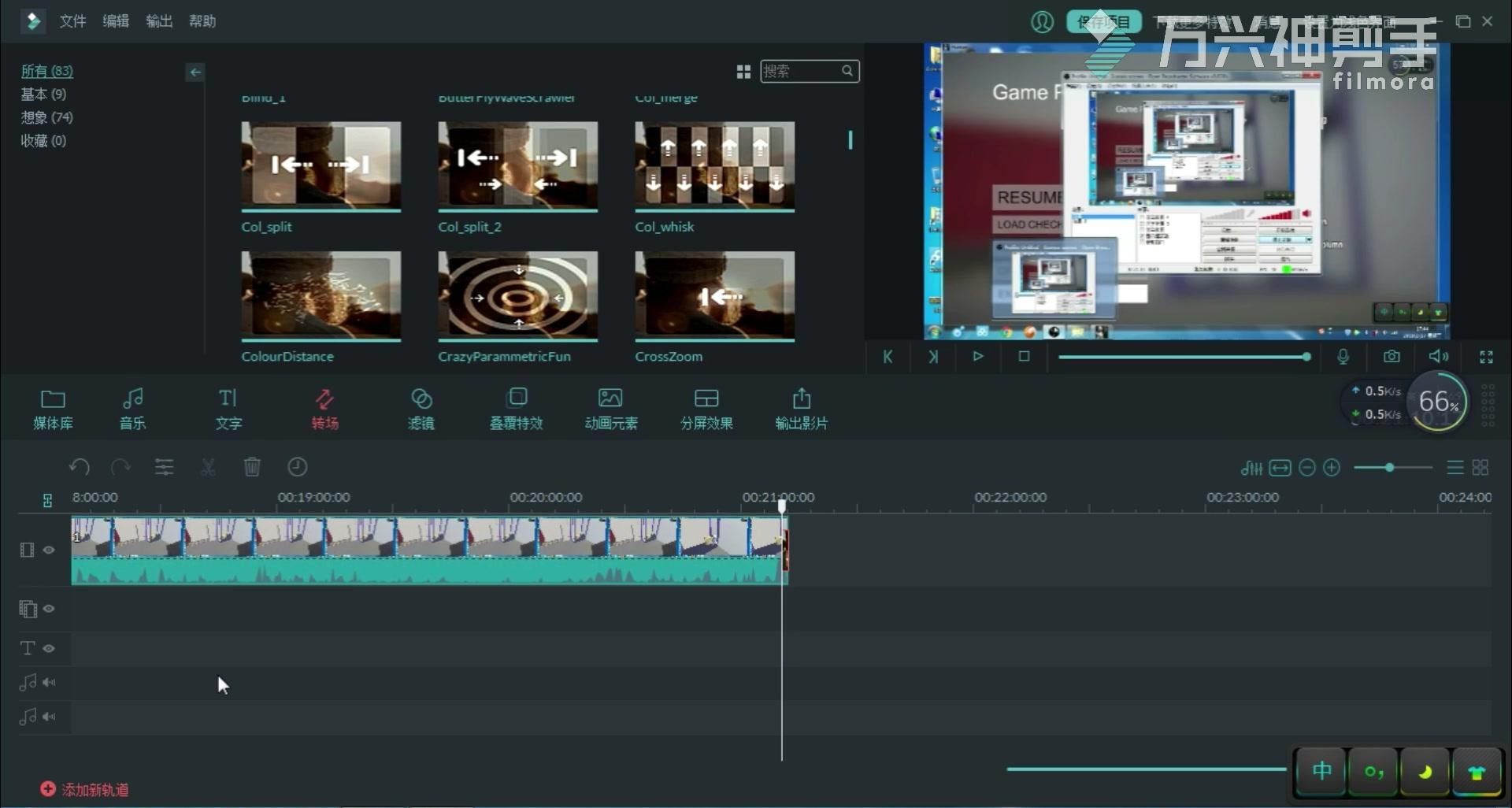1512x808 pixels.
Task: Enter fullscreen preview
Action: click(x=1487, y=357)
